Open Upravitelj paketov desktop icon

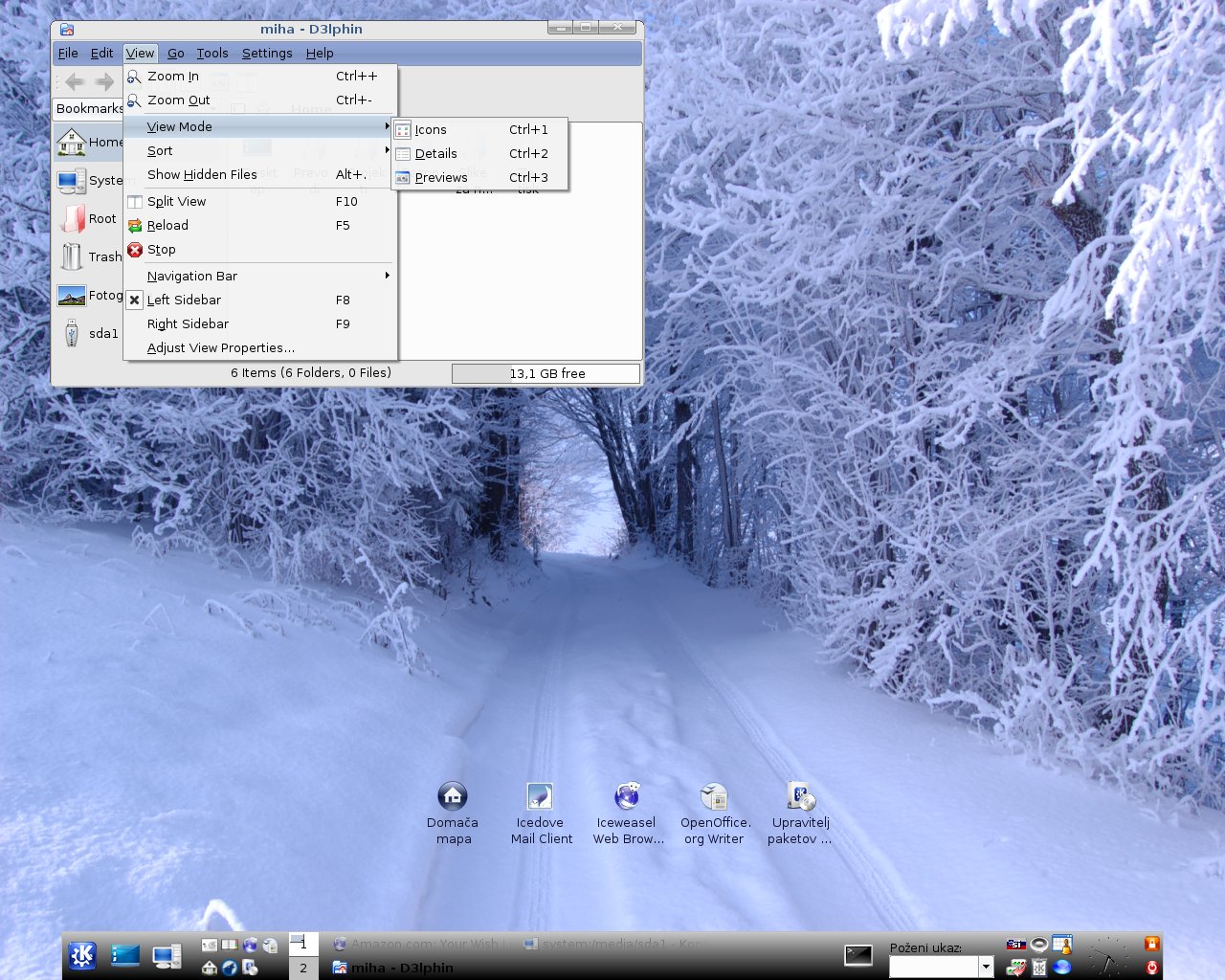[x=800, y=813]
